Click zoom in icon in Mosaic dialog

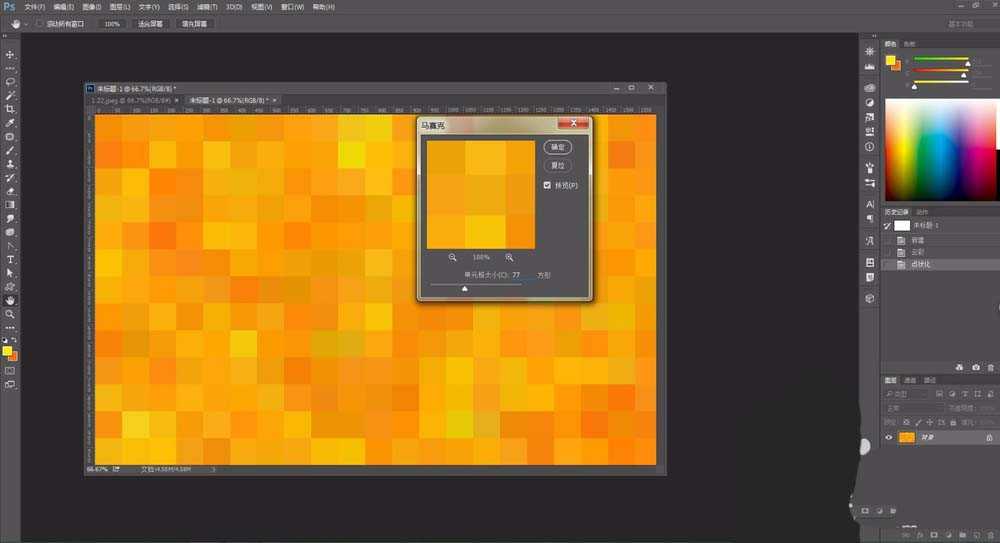(x=509, y=257)
